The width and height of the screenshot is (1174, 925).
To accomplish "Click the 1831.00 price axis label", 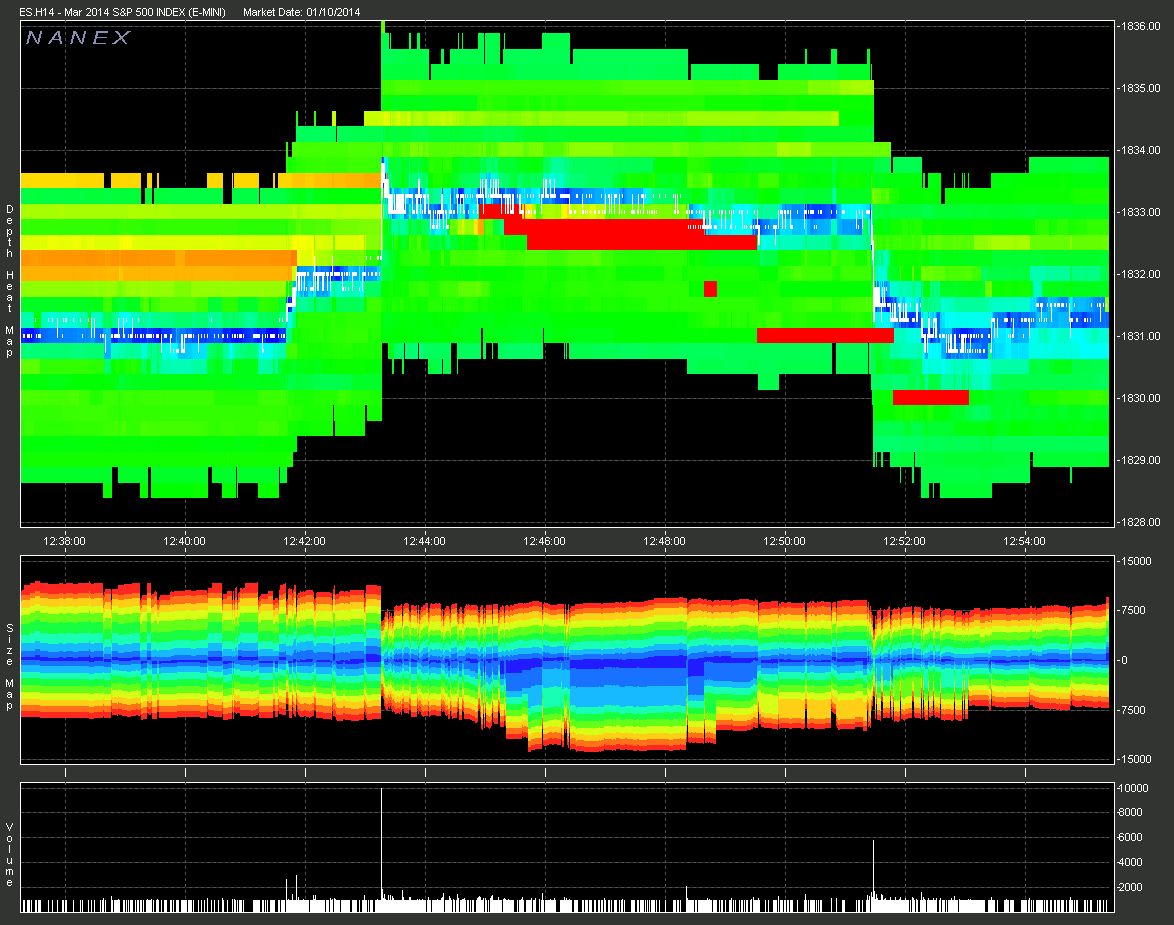I will (x=1140, y=336).
